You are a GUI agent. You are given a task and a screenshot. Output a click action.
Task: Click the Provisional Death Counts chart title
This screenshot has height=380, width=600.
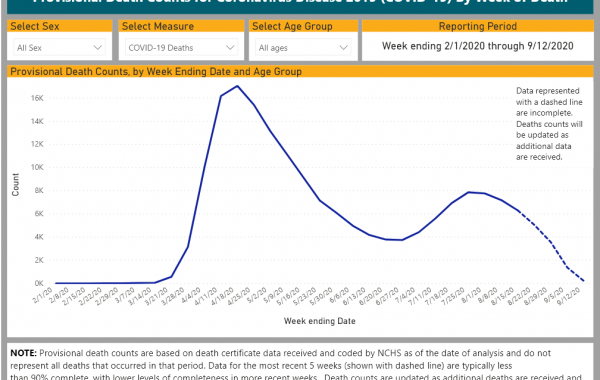pos(156,72)
